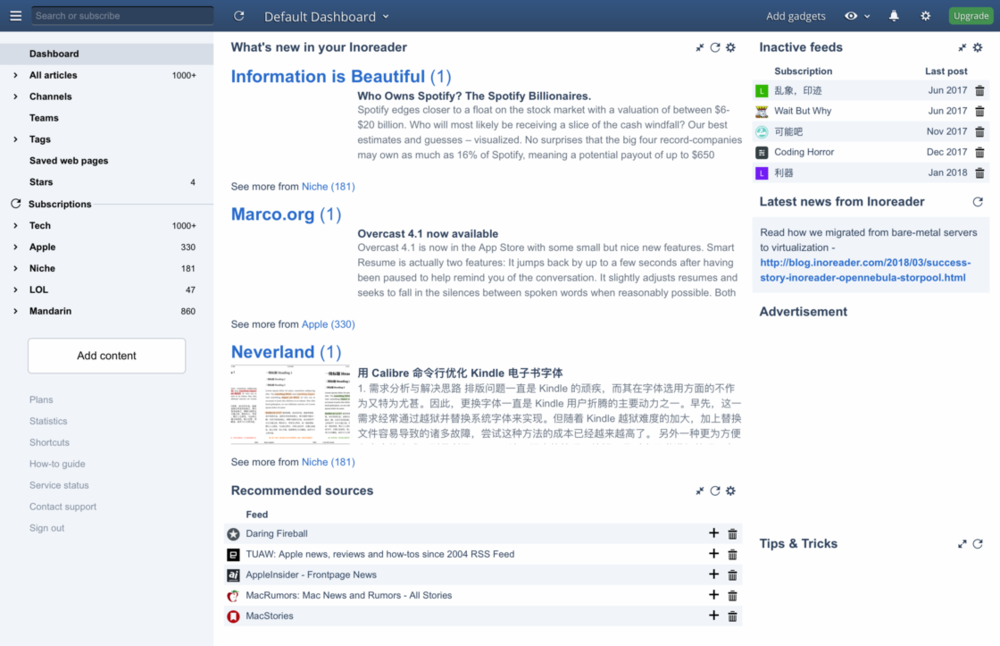Delete the Wait But Why feed

point(980,111)
